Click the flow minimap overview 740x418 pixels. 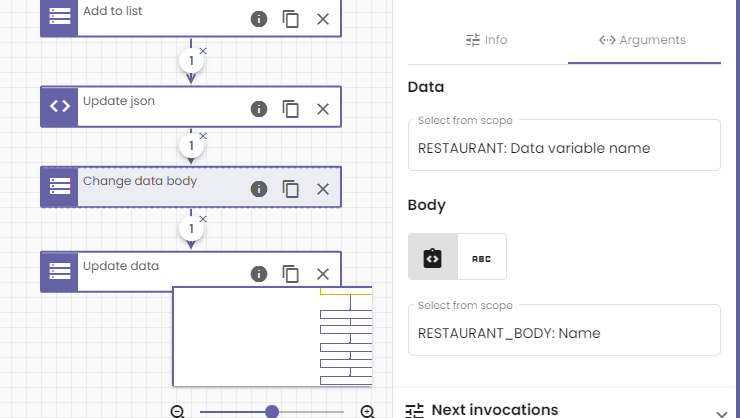pyautogui.click(x=273, y=336)
